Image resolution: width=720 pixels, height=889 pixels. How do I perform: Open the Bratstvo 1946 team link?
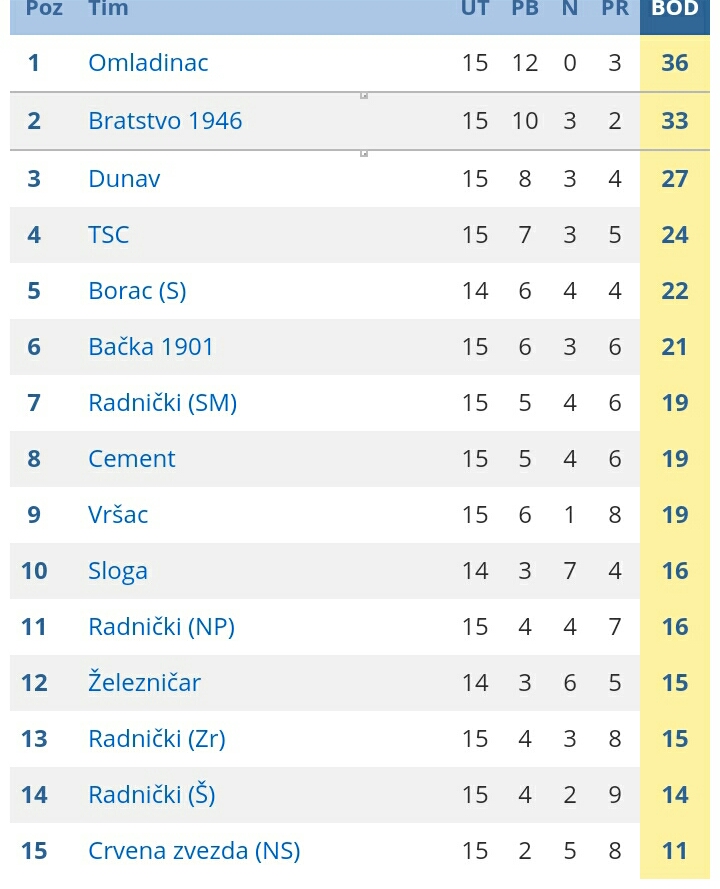165,121
